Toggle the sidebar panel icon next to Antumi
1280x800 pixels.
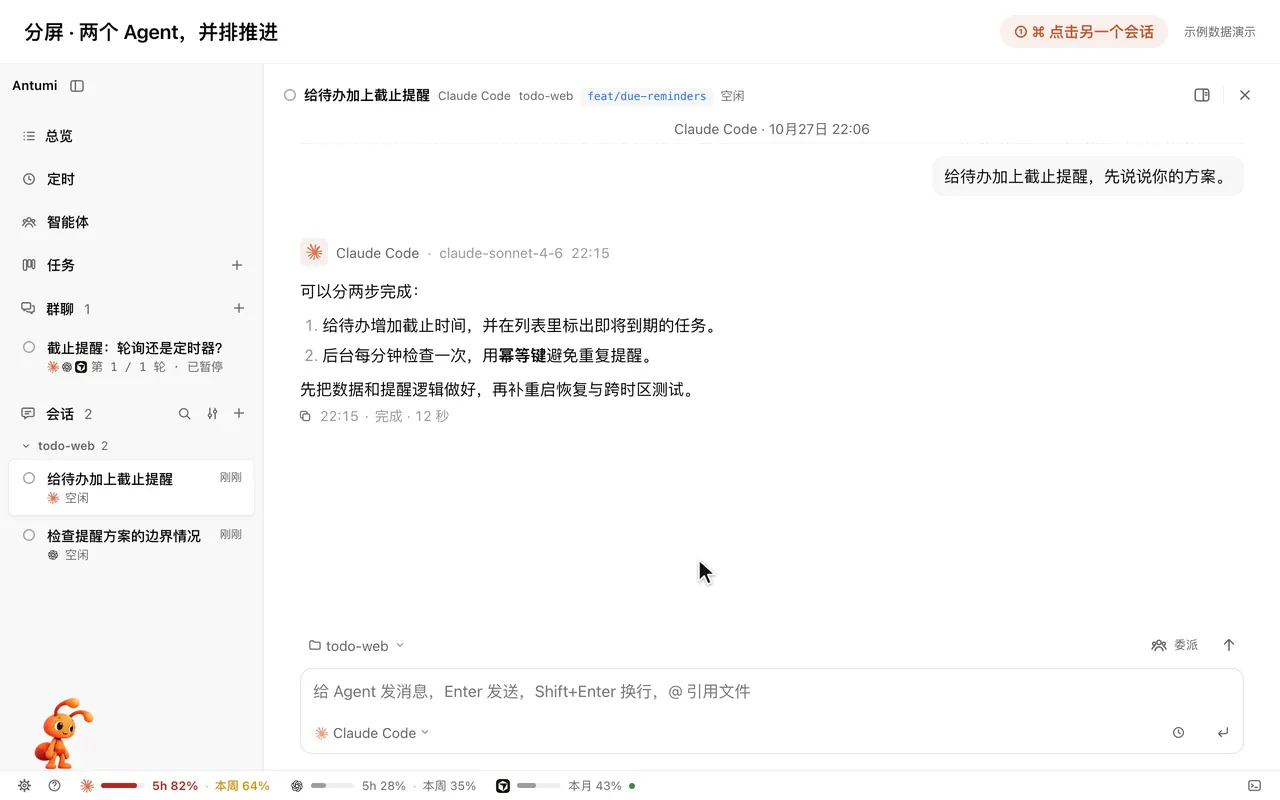[x=77, y=86]
